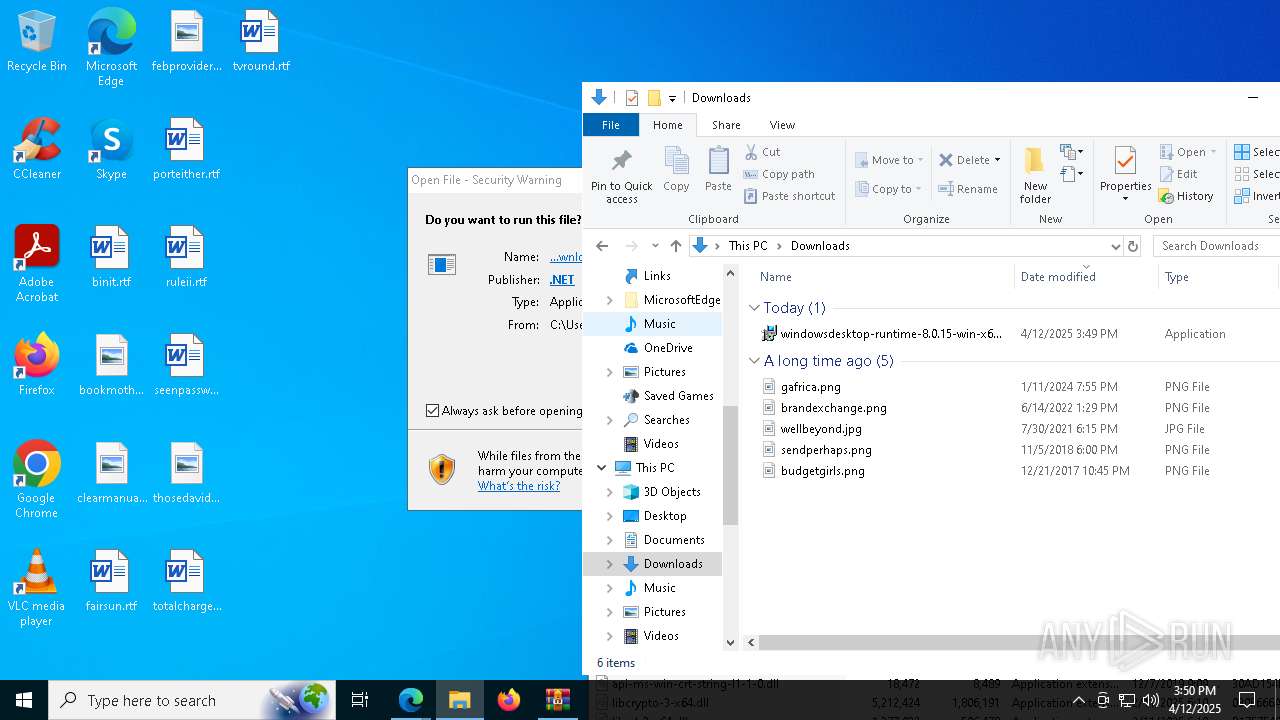Click Paste shortcut command
This screenshot has height=720, width=1280.
coord(789,196)
